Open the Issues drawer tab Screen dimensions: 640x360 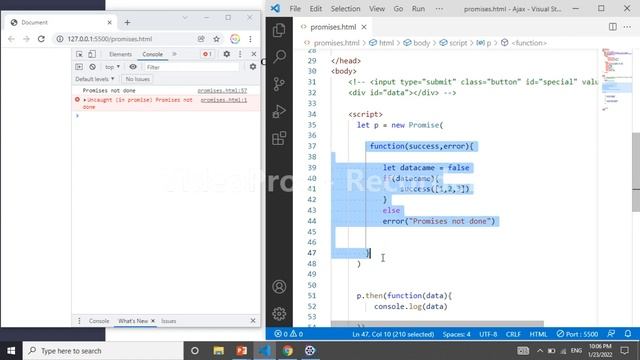168,321
